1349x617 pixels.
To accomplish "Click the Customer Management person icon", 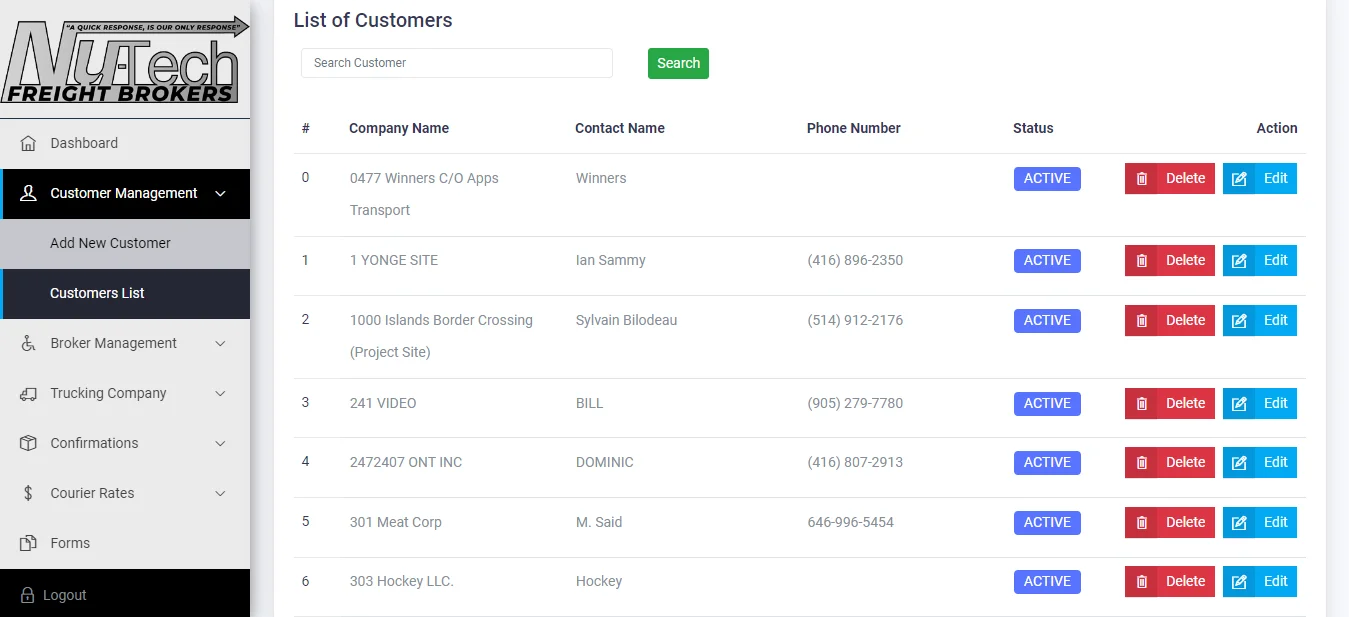I will [x=28, y=193].
